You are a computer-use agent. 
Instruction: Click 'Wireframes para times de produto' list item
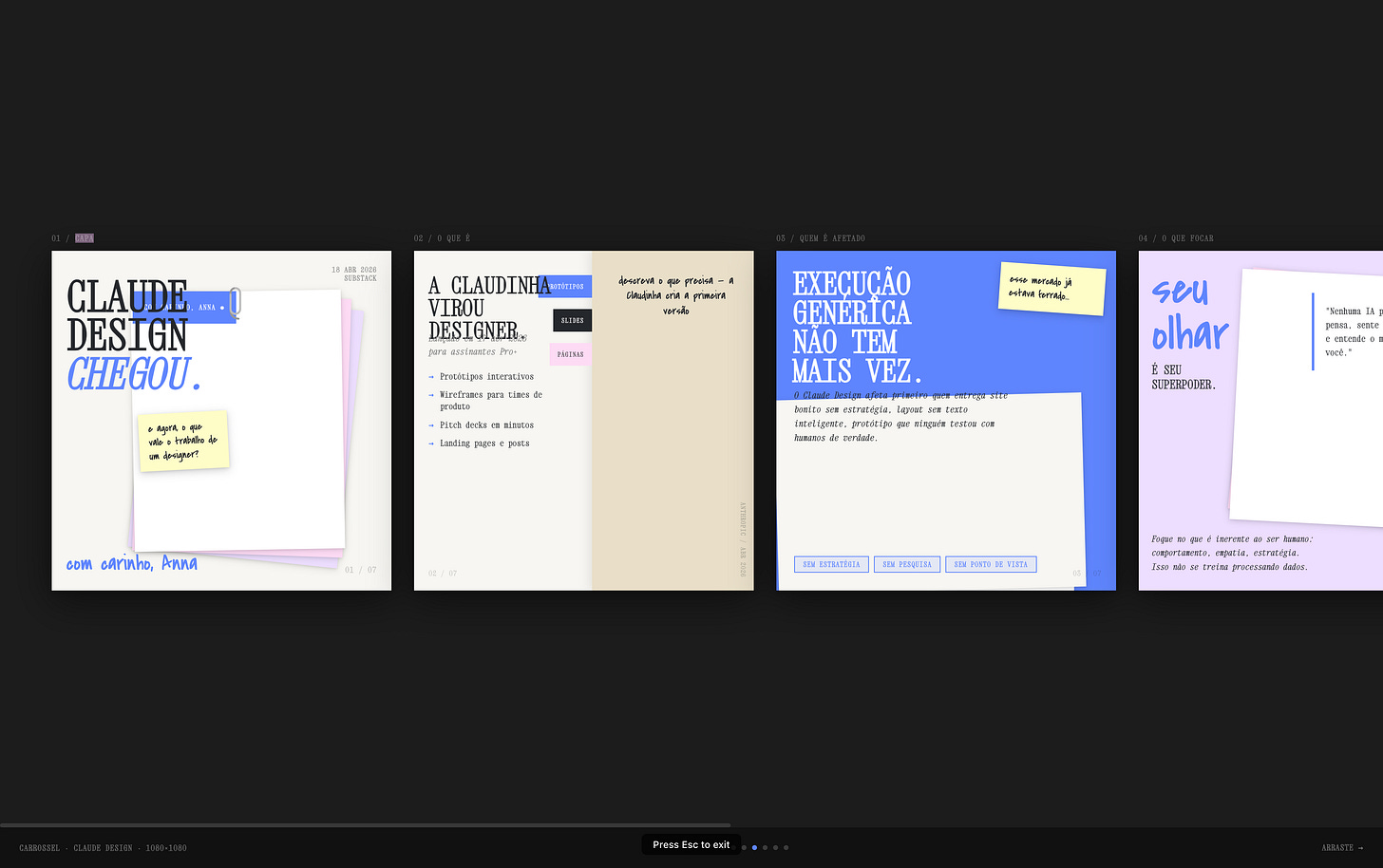click(x=491, y=401)
